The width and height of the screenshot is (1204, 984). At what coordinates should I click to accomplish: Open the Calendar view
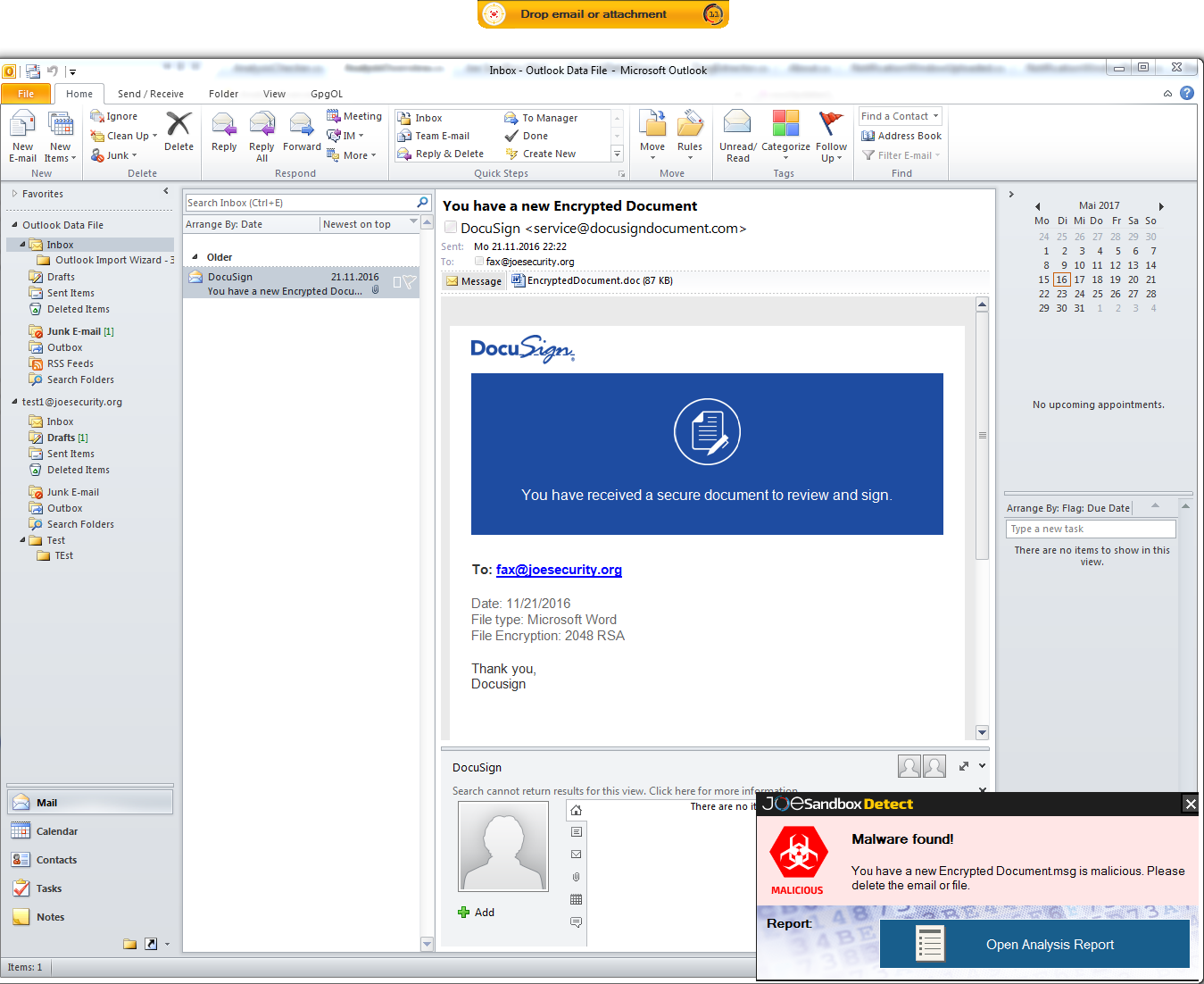click(90, 831)
